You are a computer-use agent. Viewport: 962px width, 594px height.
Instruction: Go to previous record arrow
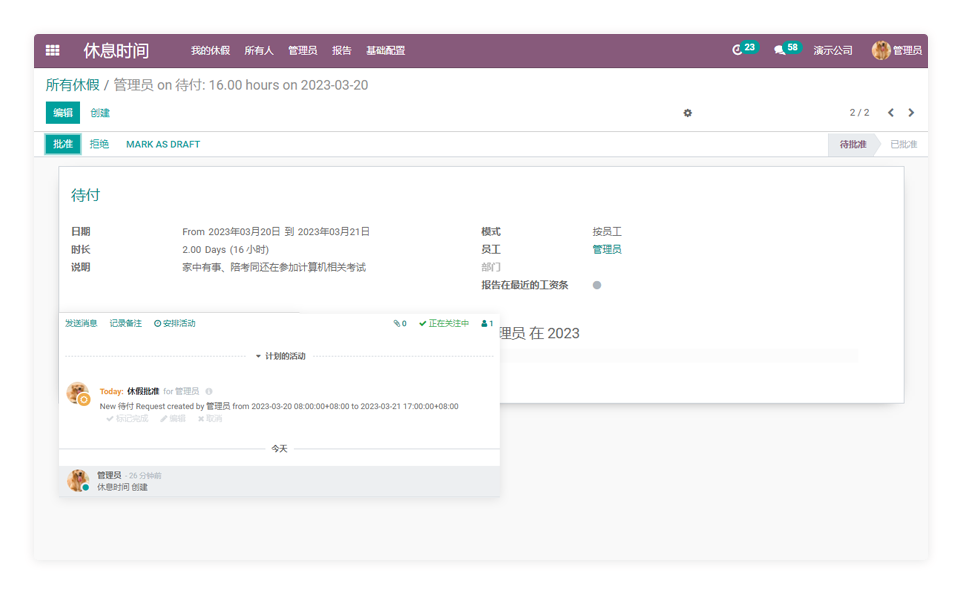(891, 113)
